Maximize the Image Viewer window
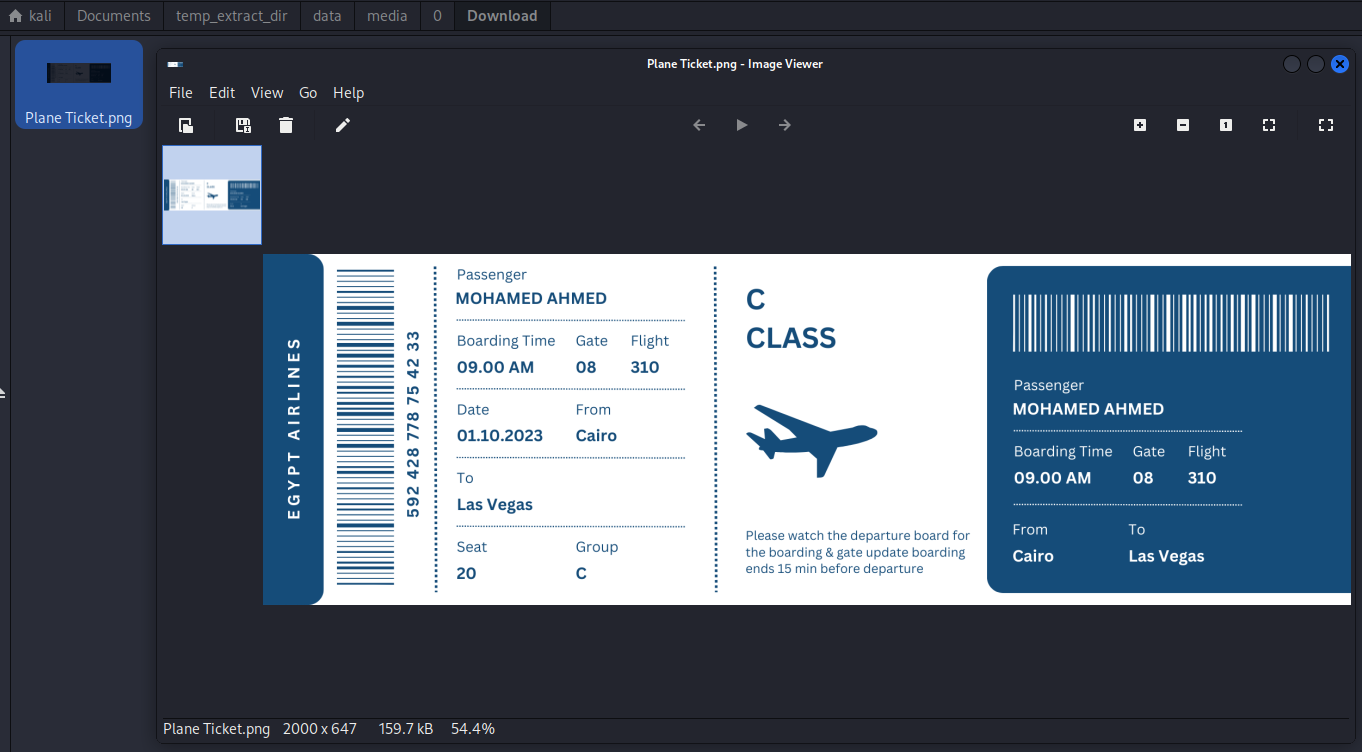This screenshot has height=752, width=1362. coord(1316,64)
